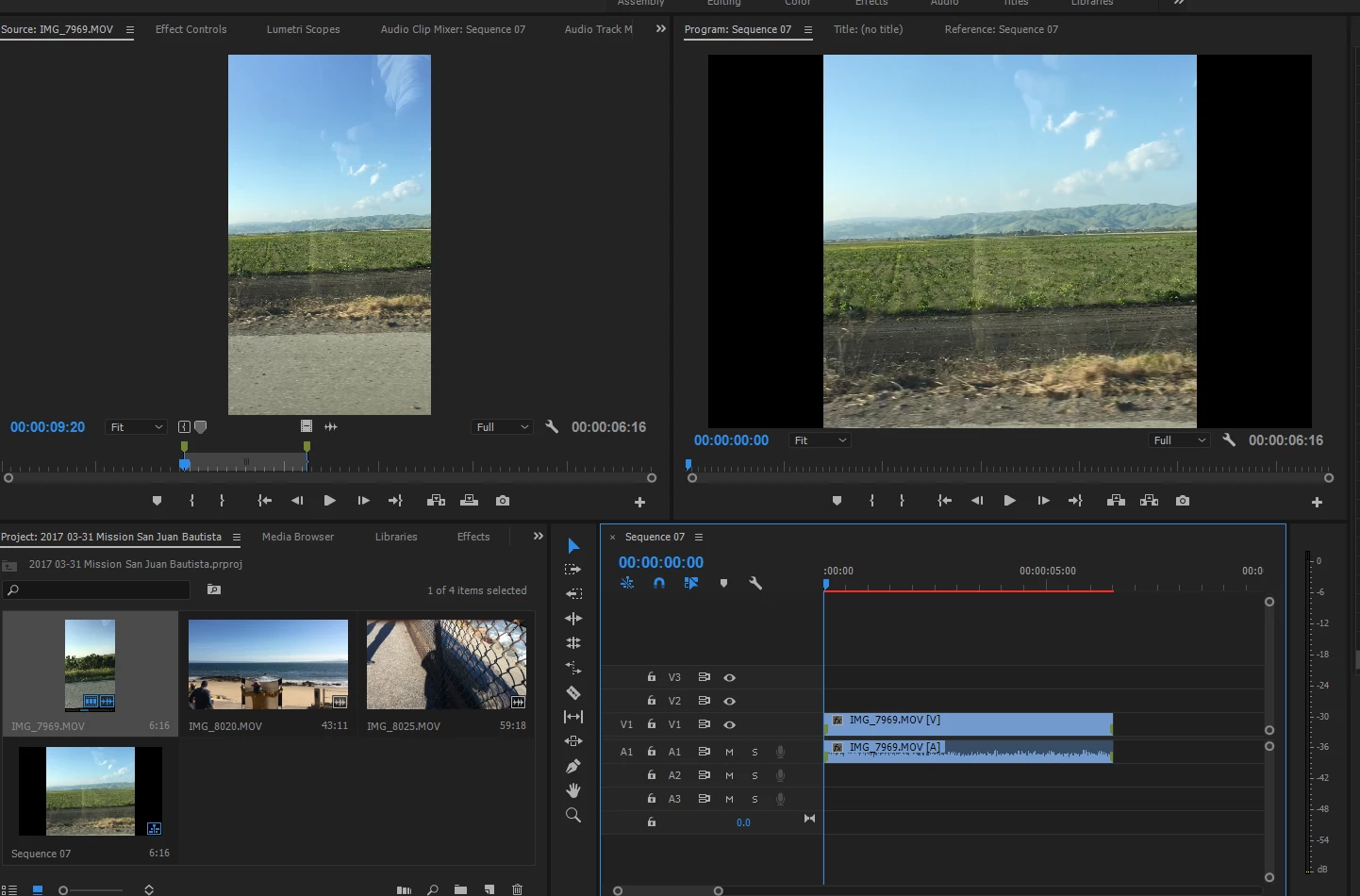Select the Track Select Forward tool
The width and height of the screenshot is (1360, 896).
pyautogui.click(x=572, y=570)
